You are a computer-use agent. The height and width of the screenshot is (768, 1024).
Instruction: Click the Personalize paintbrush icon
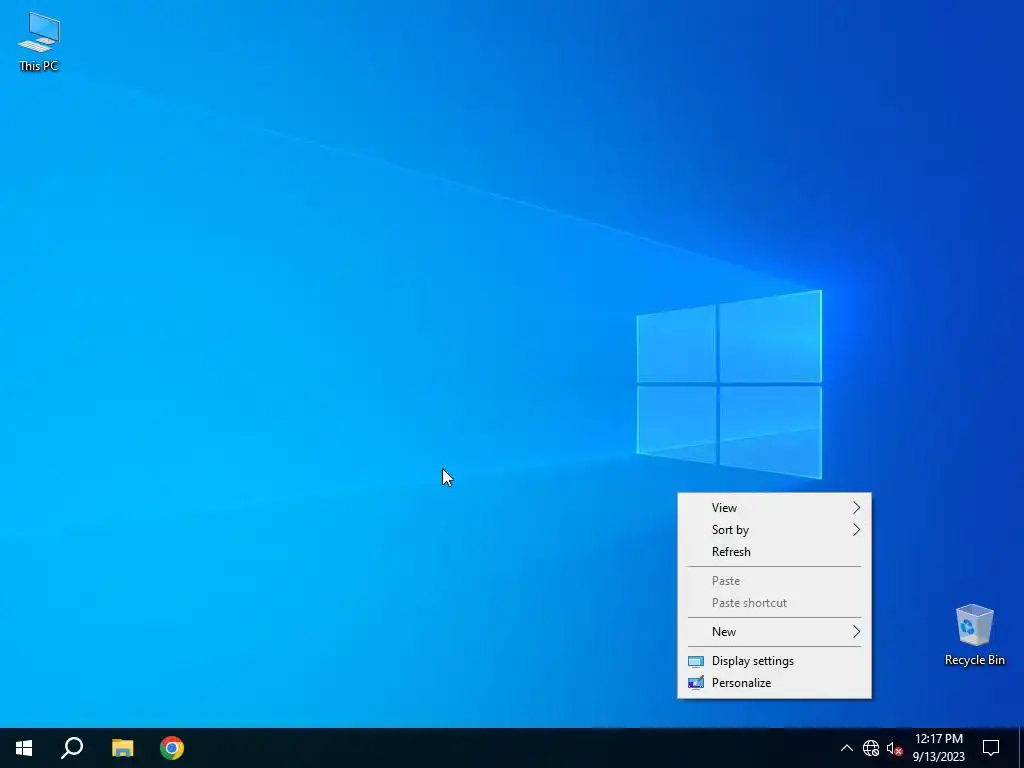tap(696, 683)
